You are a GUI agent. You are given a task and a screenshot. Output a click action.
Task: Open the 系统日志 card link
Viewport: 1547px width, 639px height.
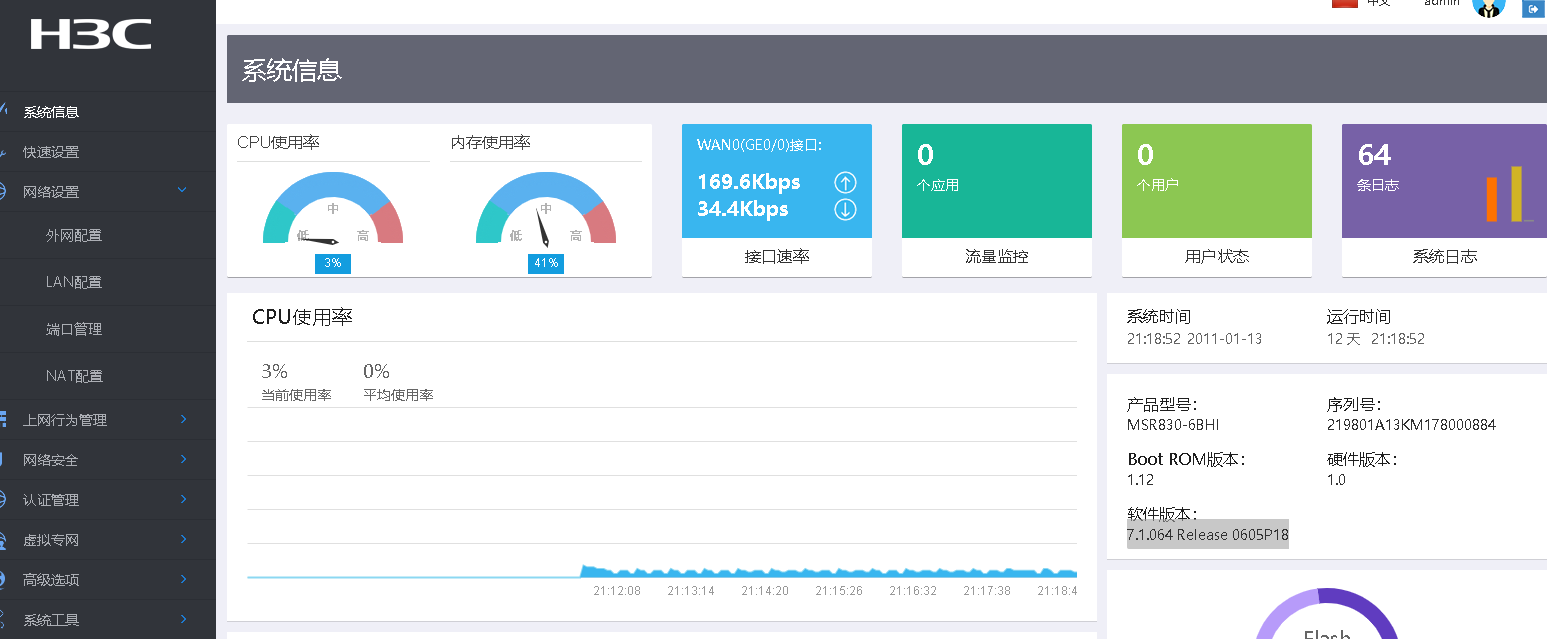point(1444,257)
